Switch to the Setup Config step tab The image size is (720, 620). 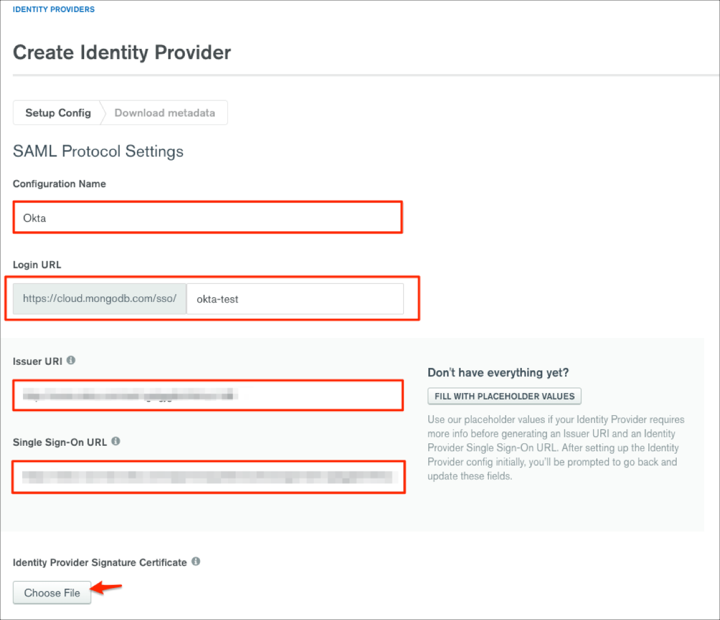pyautogui.click(x=58, y=113)
